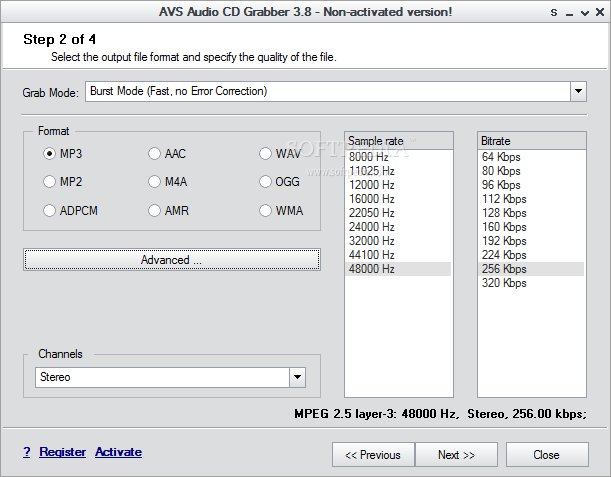Choose AAC as output format

154,154
